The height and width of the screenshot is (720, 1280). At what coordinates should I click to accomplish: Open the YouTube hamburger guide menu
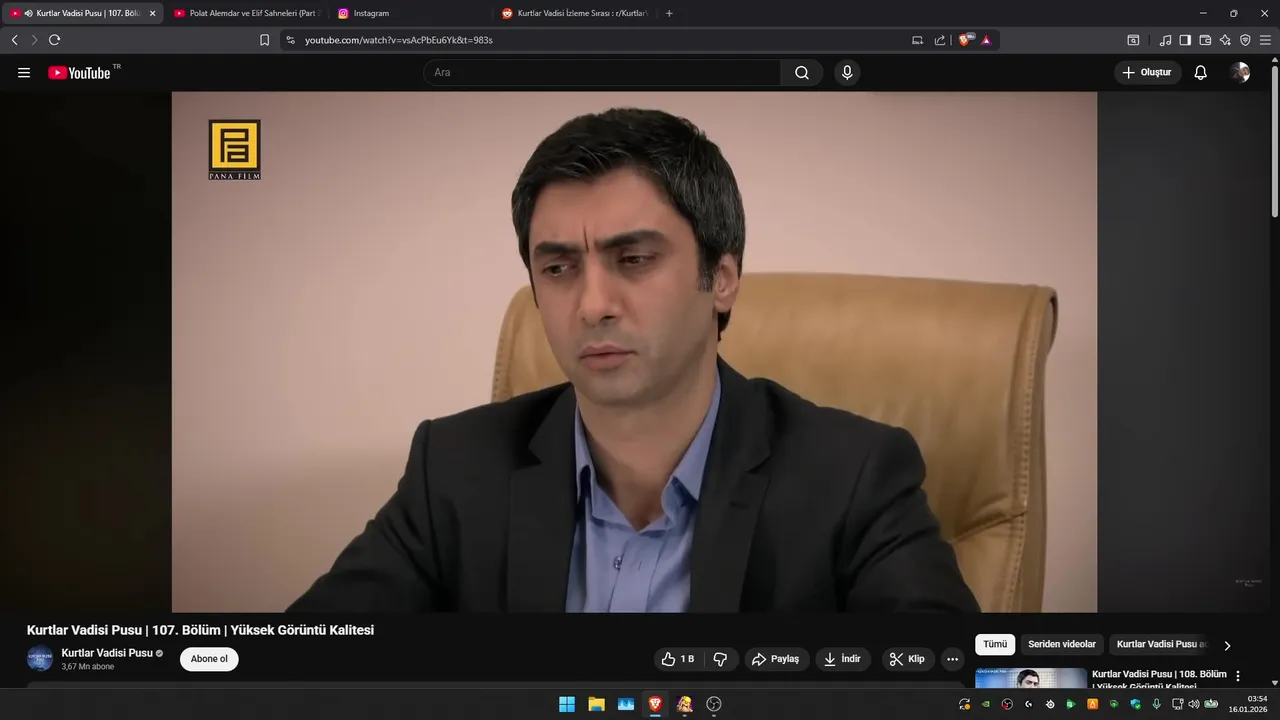click(x=24, y=73)
